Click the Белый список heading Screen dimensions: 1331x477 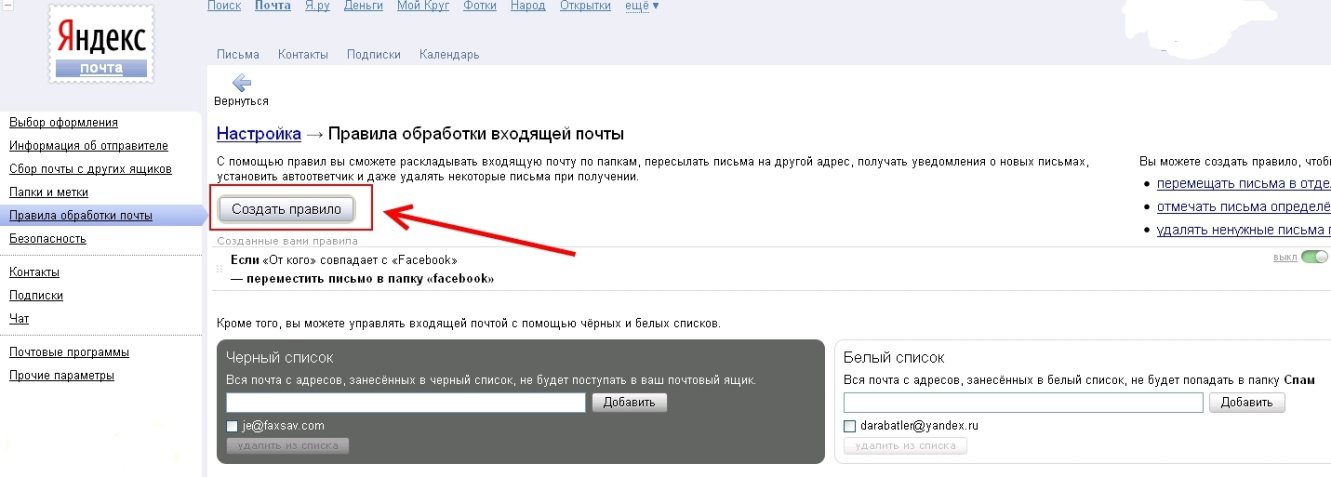click(x=894, y=357)
